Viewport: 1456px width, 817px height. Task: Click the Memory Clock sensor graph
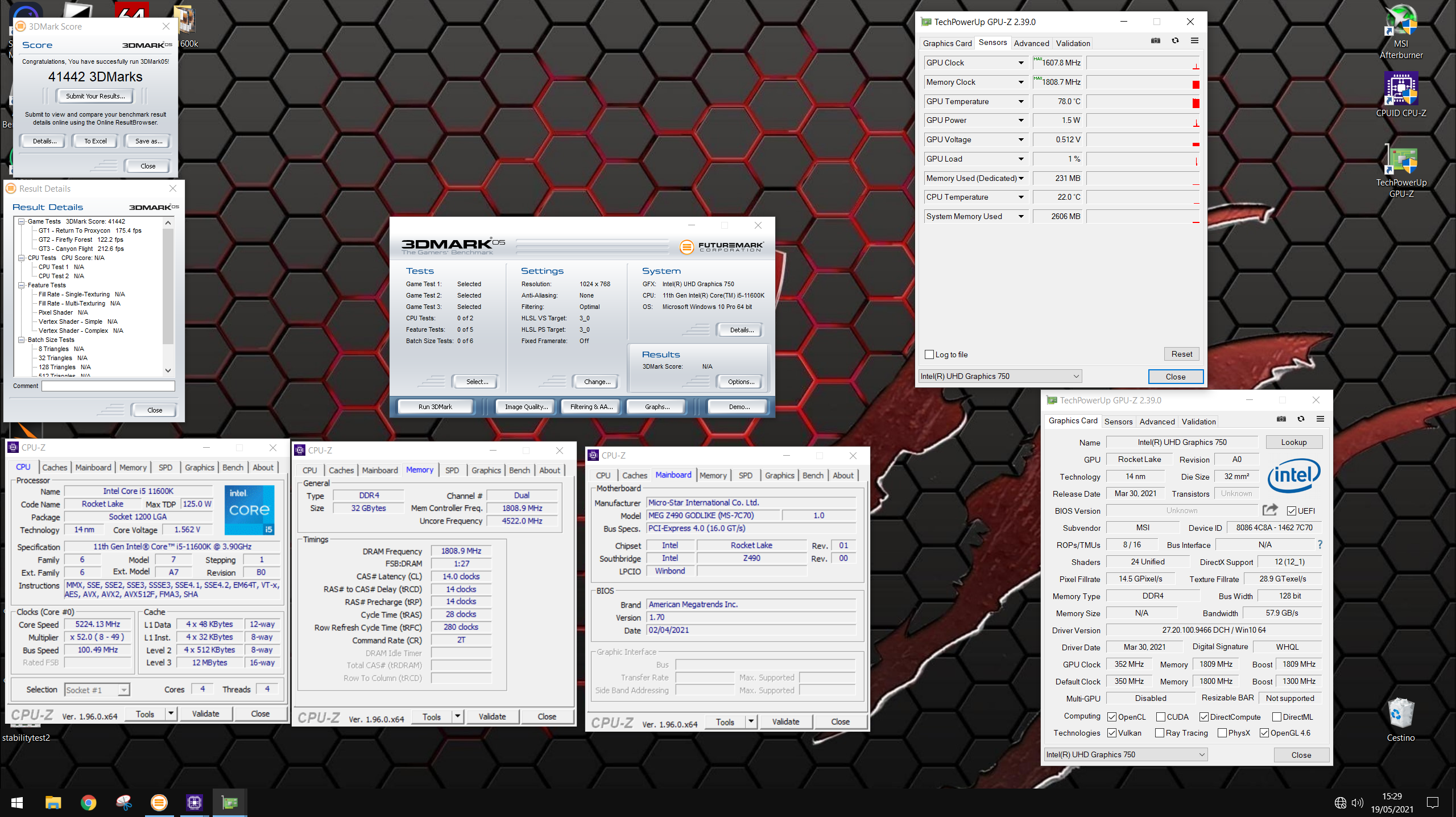pyautogui.click(x=1143, y=82)
